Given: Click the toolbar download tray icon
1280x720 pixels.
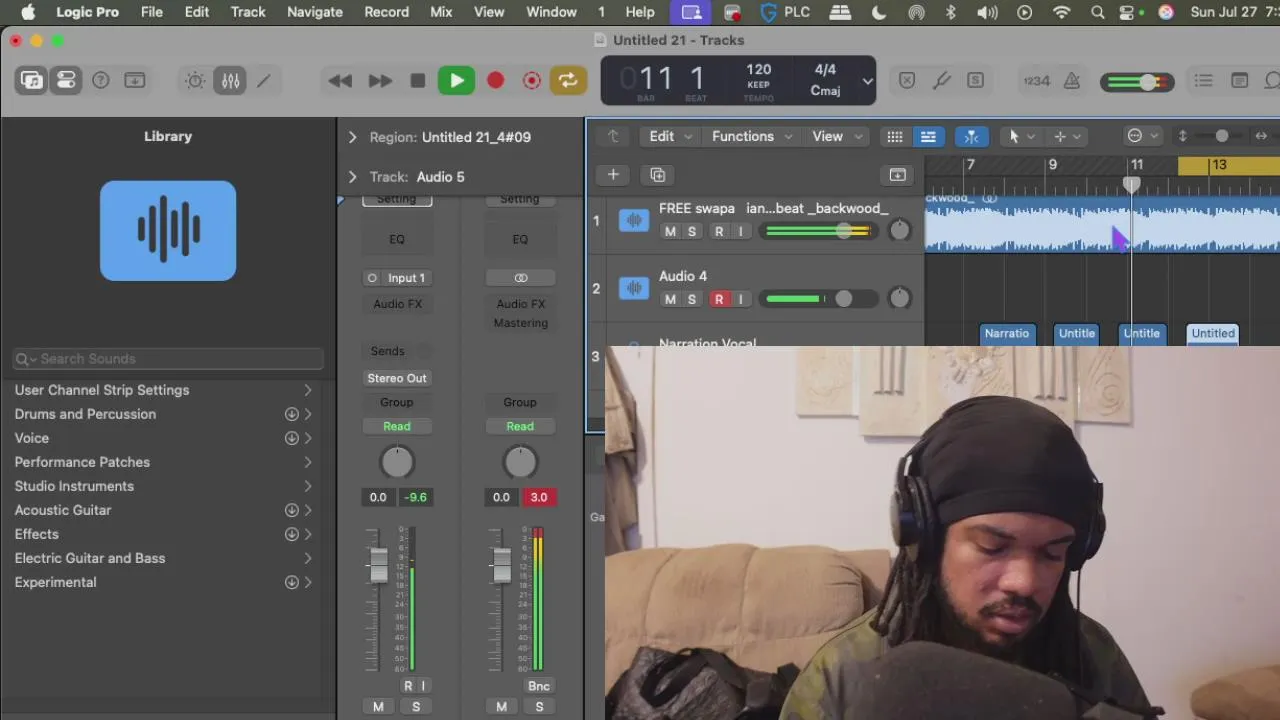Looking at the screenshot, I should tap(135, 81).
